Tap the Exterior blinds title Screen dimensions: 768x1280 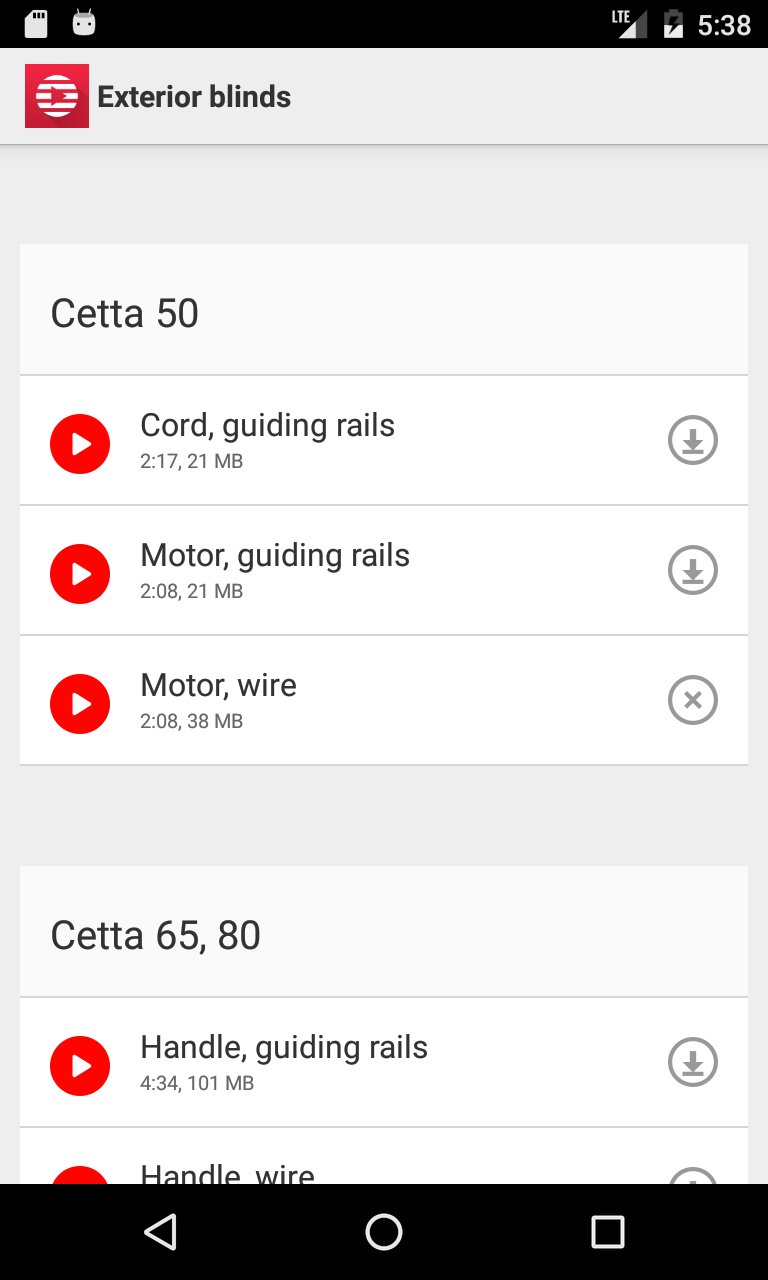[194, 97]
